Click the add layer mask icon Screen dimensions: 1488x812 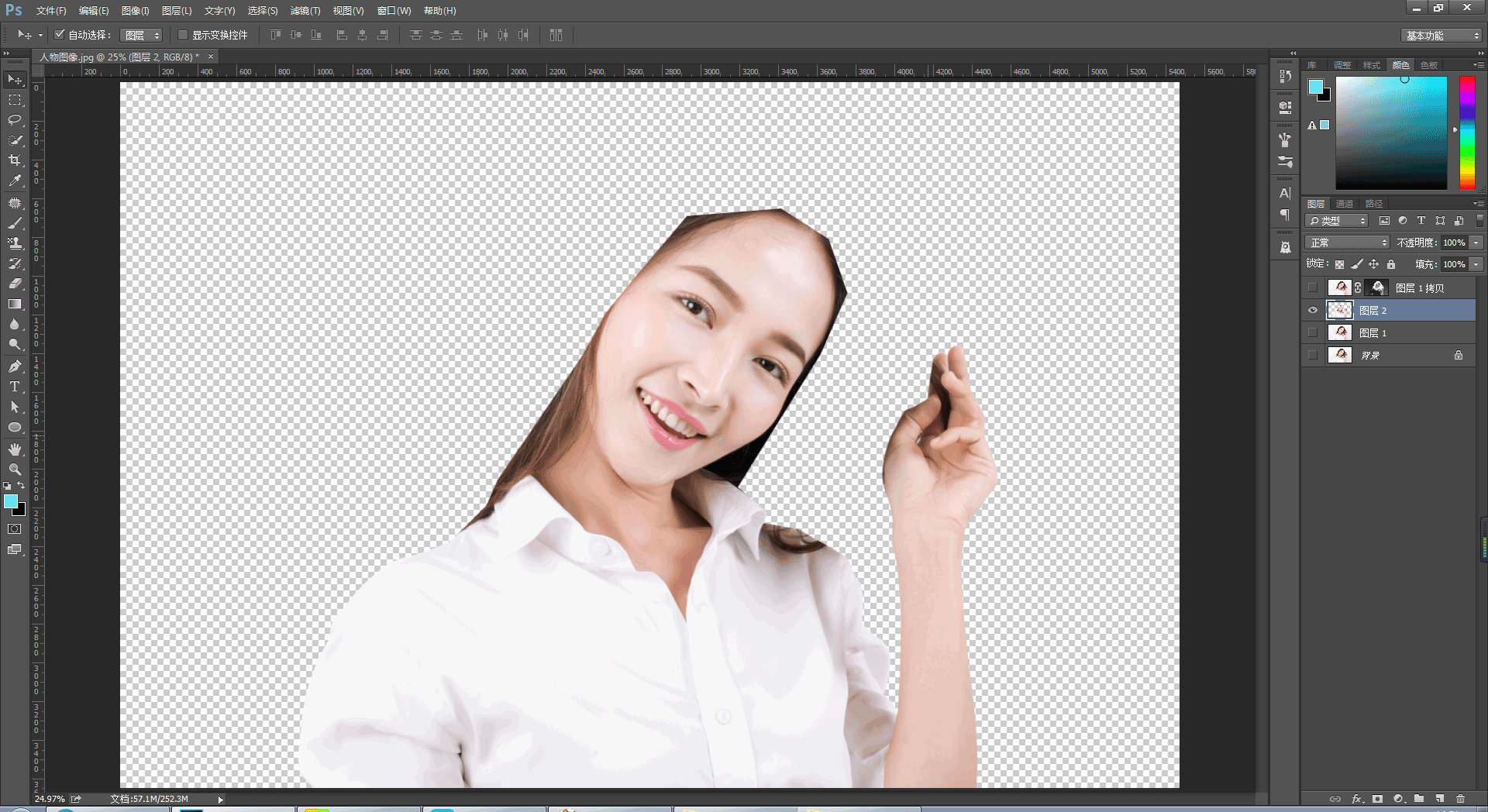1377,799
